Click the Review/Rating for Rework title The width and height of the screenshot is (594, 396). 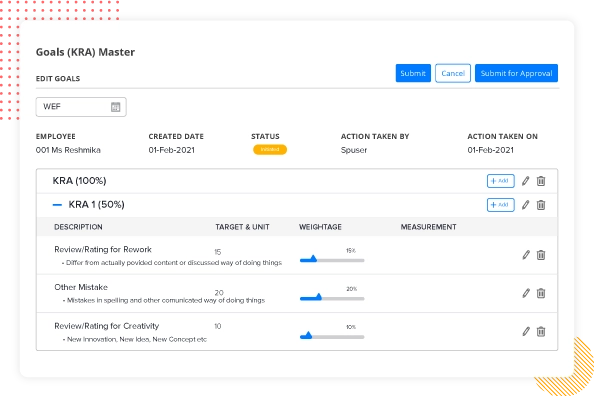(103, 249)
